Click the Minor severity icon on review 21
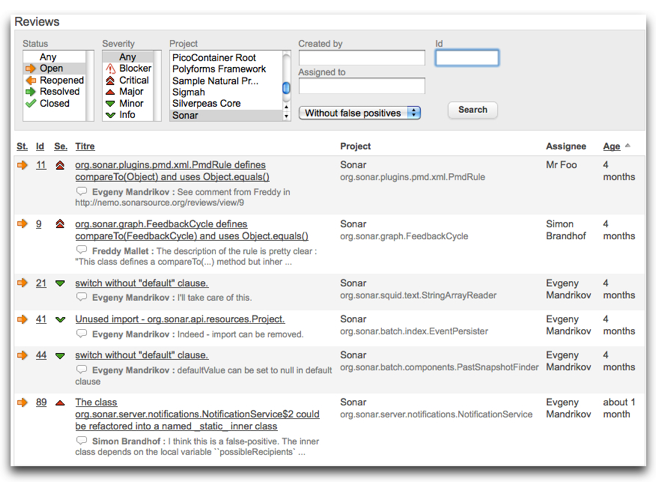Screen dimensions: 656x482 point(60,284)
